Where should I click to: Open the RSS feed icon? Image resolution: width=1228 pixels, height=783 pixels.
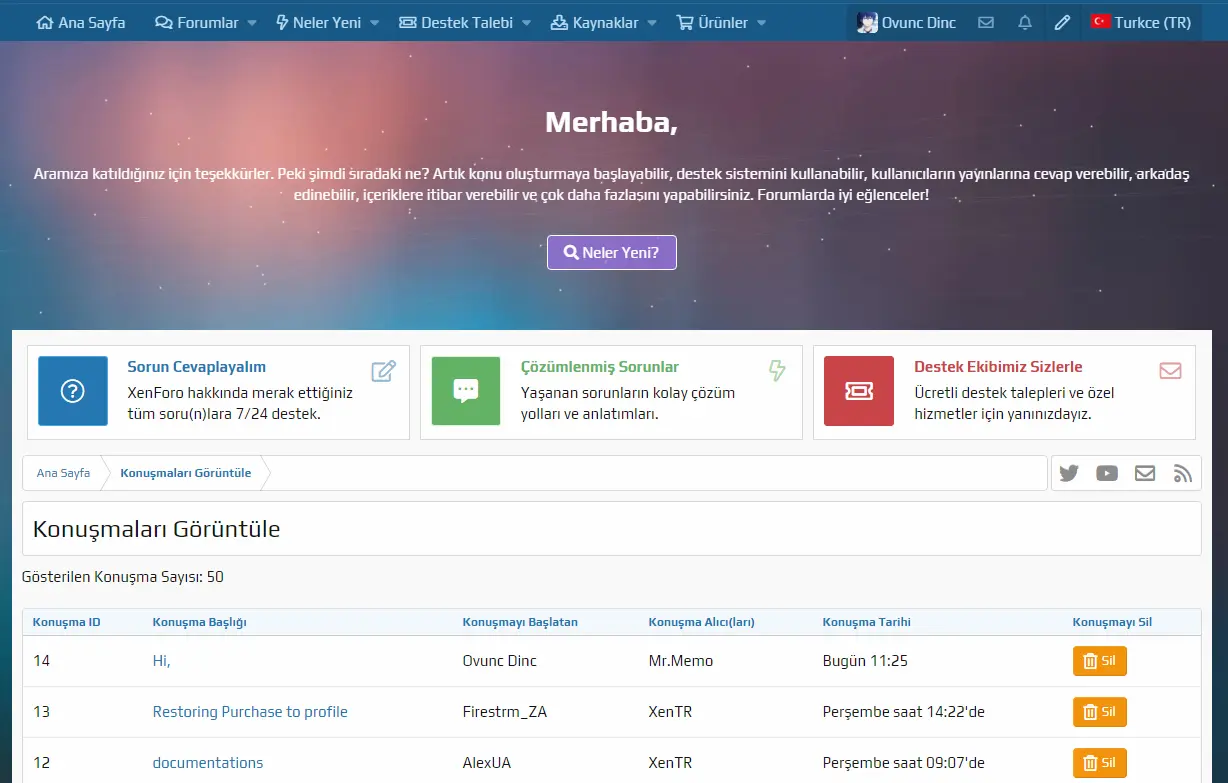[1183, 473]
